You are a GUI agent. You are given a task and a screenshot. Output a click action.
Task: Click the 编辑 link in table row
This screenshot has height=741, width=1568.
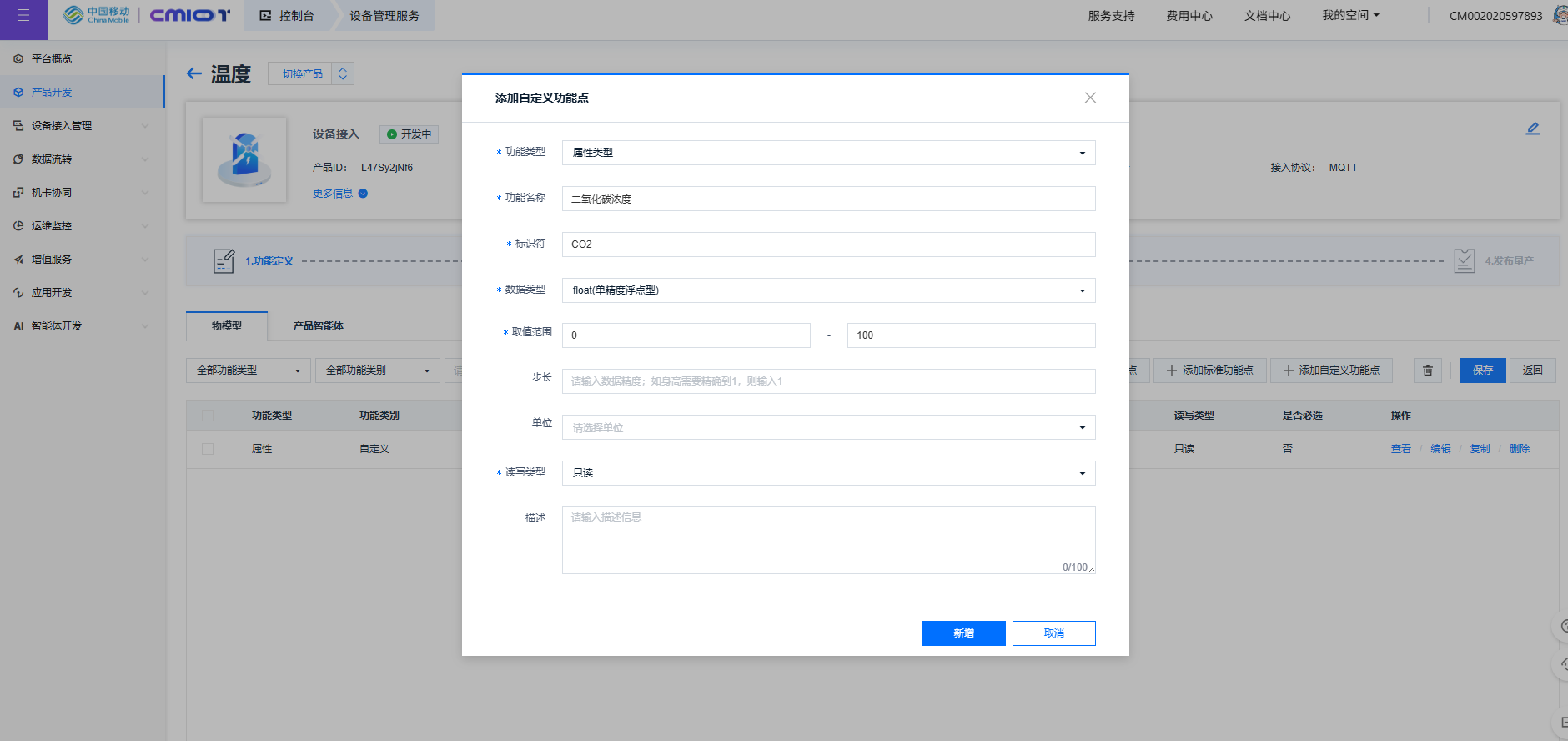1440,449
